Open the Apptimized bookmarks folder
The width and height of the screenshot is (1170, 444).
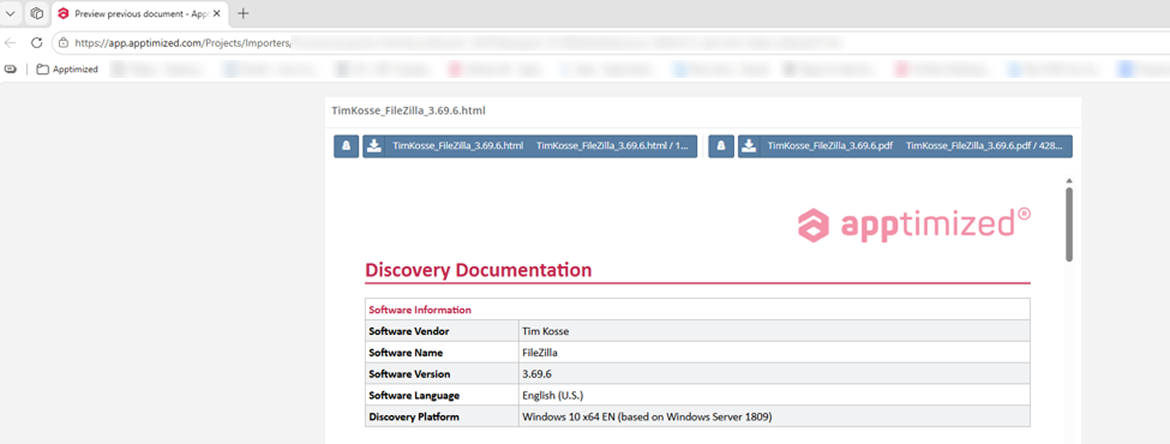click(68, 69)
